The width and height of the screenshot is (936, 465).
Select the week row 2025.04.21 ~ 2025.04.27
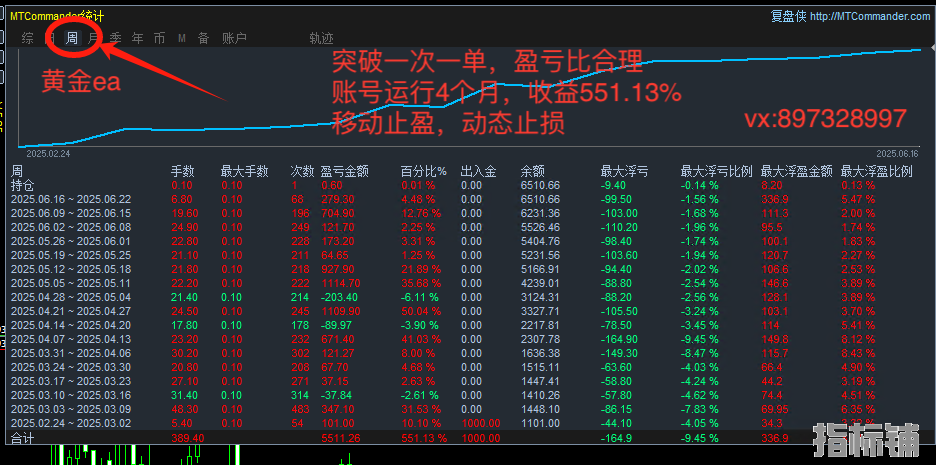[x=468, y=312]
